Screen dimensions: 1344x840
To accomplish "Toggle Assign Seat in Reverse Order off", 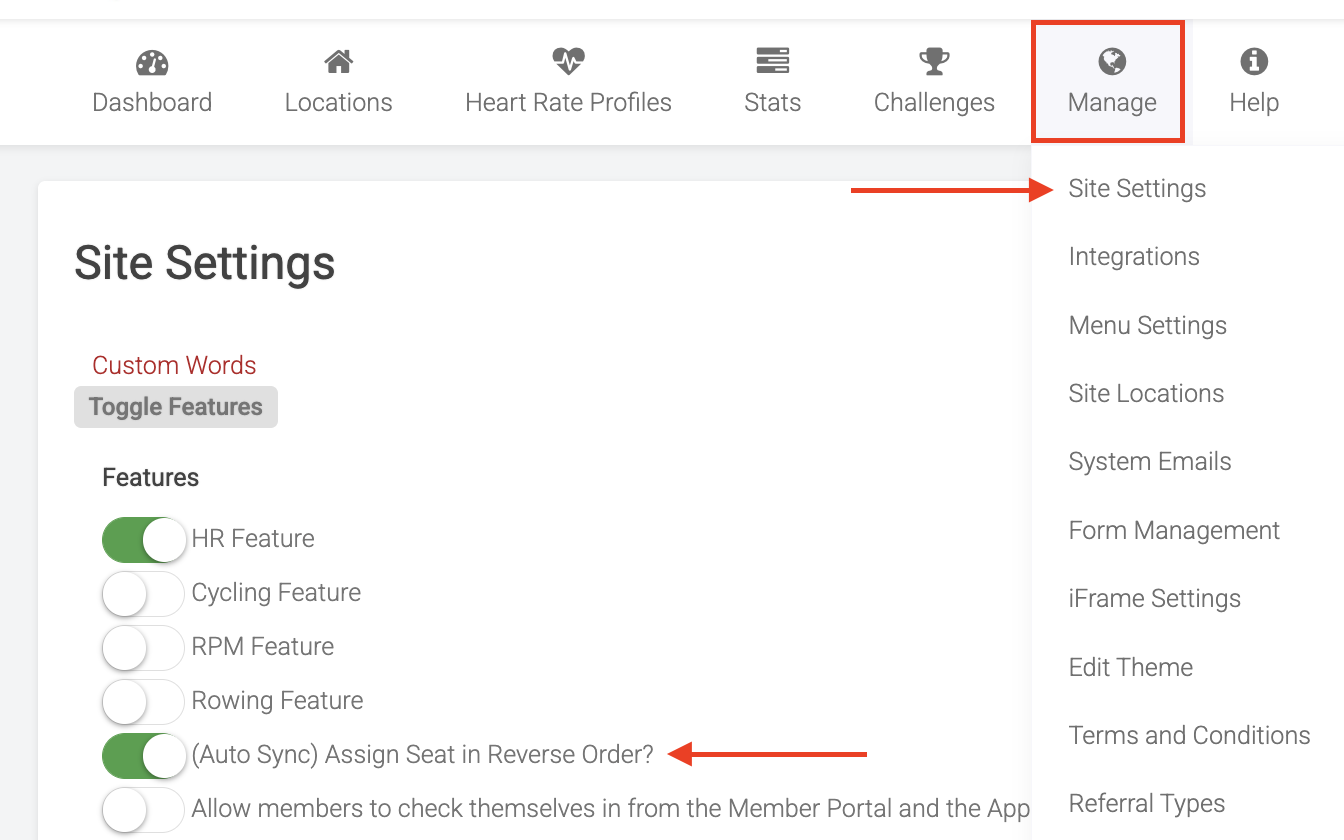I will click(x=144, y=756).
